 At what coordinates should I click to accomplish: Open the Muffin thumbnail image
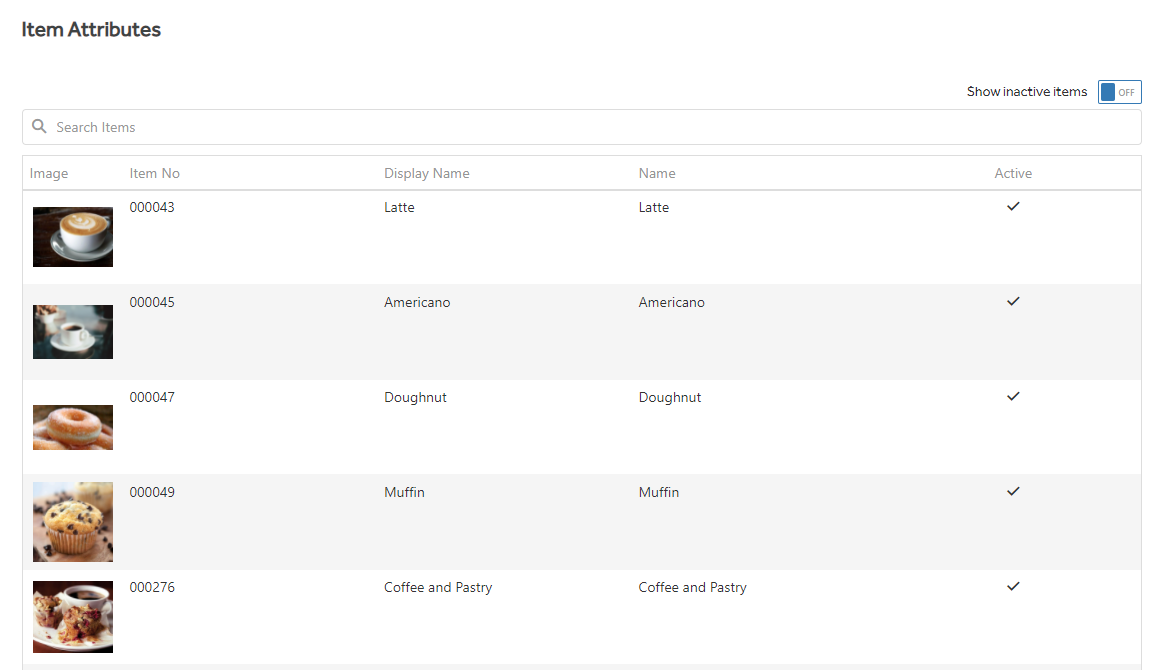click(73, 522)
